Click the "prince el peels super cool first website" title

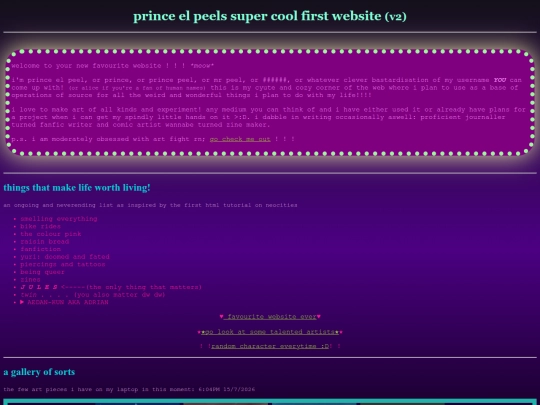(270, 16)
